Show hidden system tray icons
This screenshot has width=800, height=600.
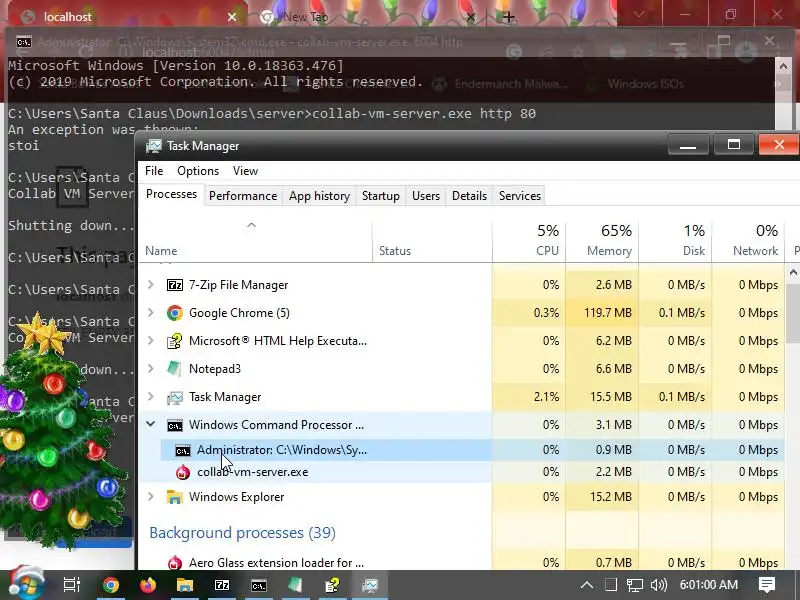point(587,585)
